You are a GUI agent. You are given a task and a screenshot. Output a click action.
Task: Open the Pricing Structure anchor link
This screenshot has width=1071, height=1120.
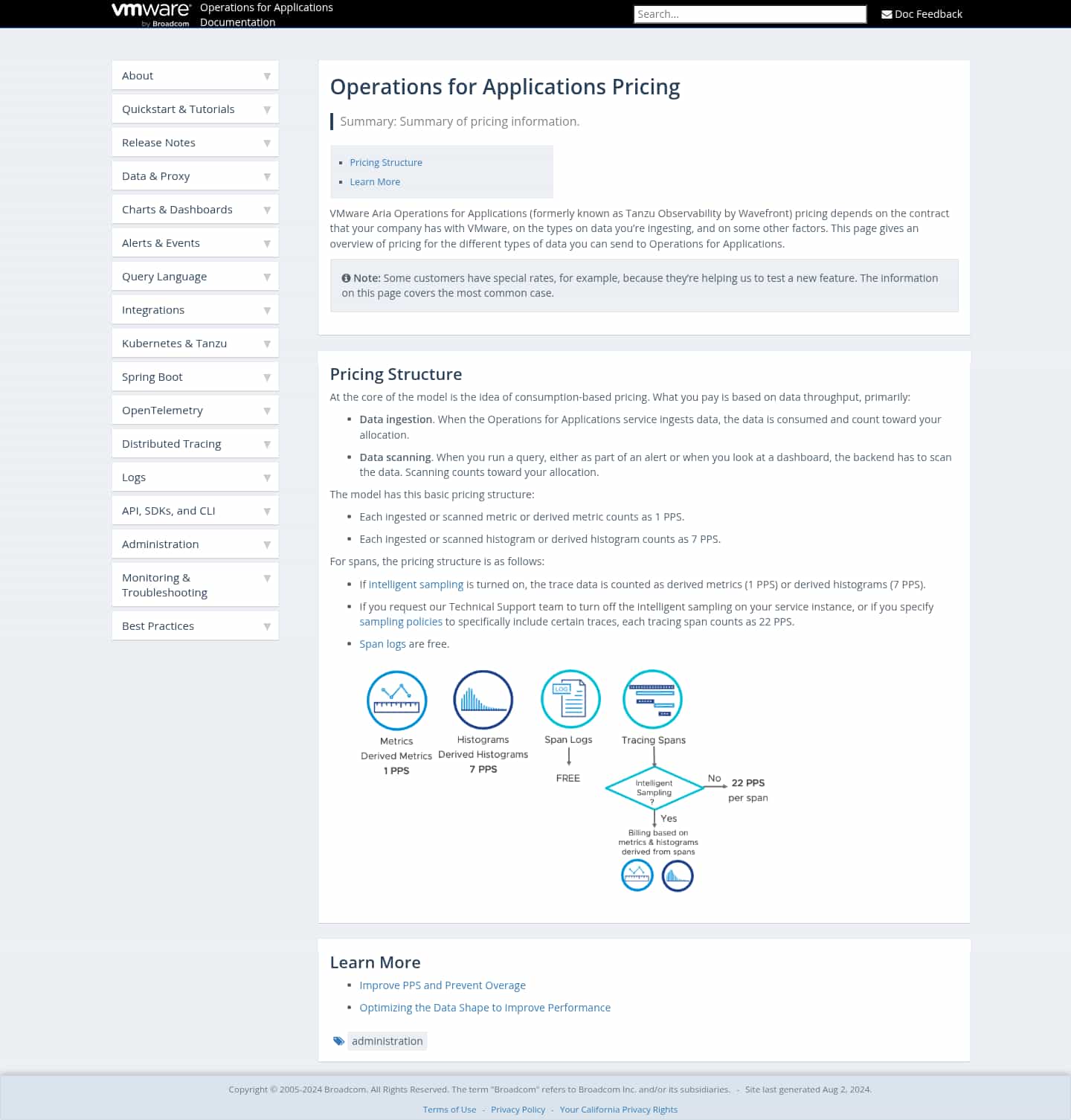tap(386, 162)
